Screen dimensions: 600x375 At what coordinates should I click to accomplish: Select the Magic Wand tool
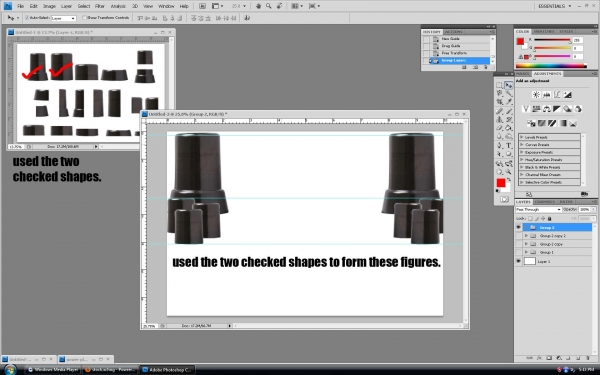coord(508,93)
